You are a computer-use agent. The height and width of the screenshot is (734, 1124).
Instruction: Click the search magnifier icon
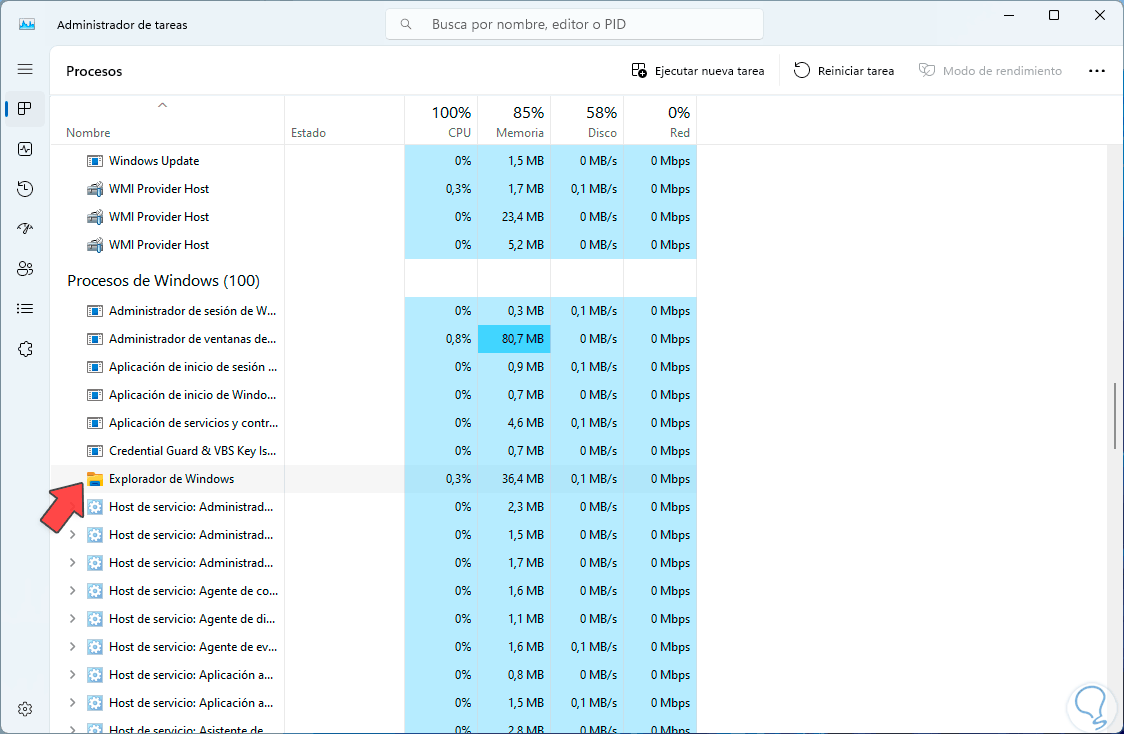pos(406,24)
